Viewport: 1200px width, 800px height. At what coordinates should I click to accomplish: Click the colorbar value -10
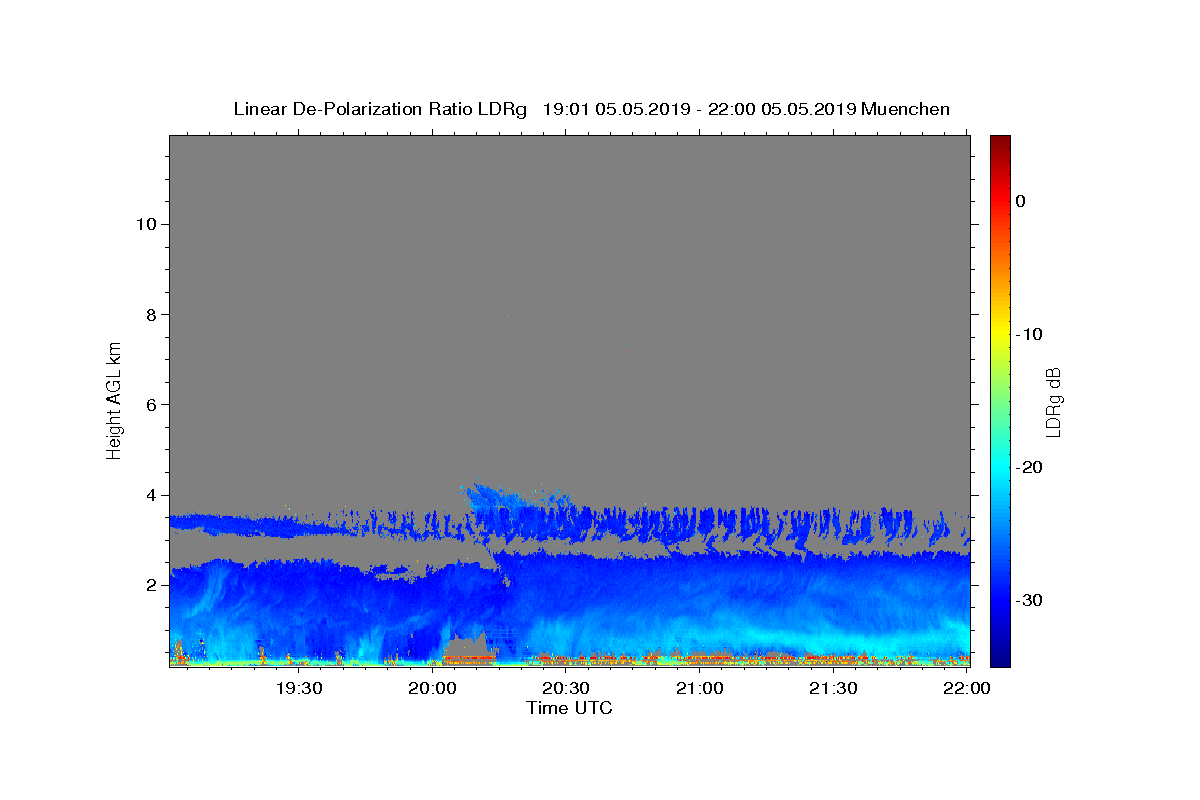pos(1029,334)
